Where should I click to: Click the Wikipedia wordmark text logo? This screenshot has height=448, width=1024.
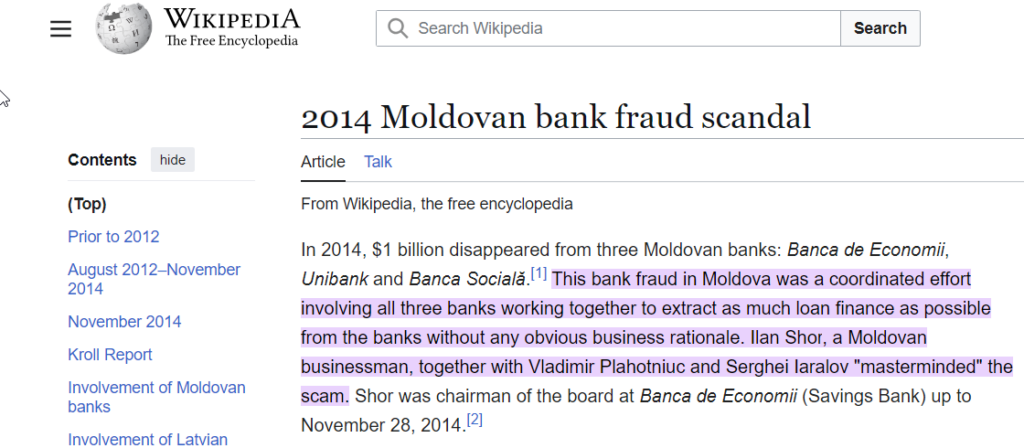point(232,28)
